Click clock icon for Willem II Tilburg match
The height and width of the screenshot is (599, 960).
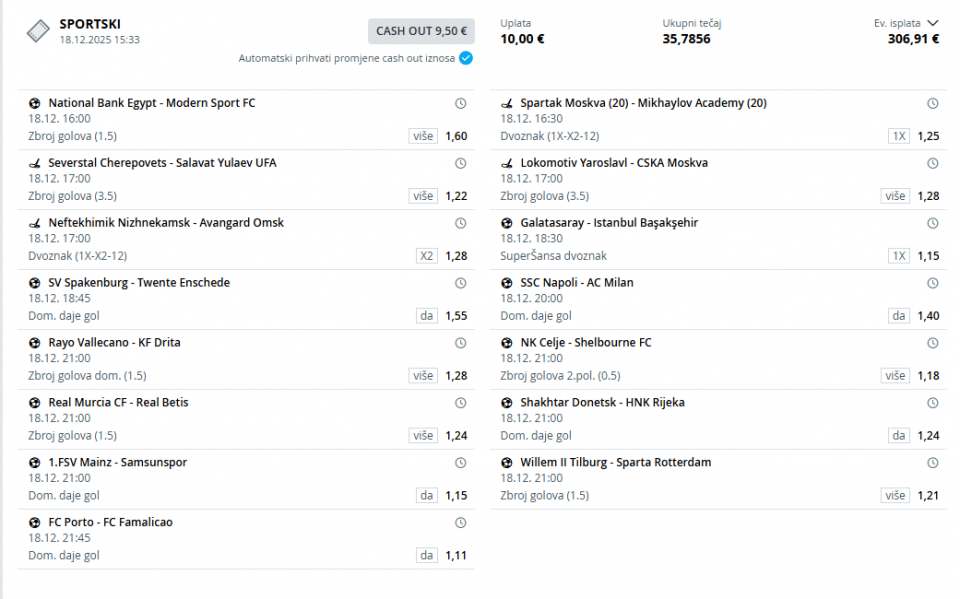[933, 462]
